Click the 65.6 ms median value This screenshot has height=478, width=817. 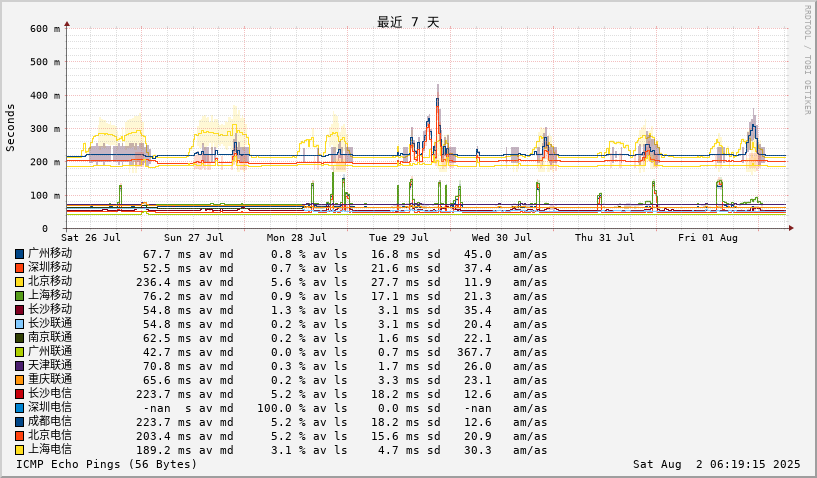click(x=167, y=381)
